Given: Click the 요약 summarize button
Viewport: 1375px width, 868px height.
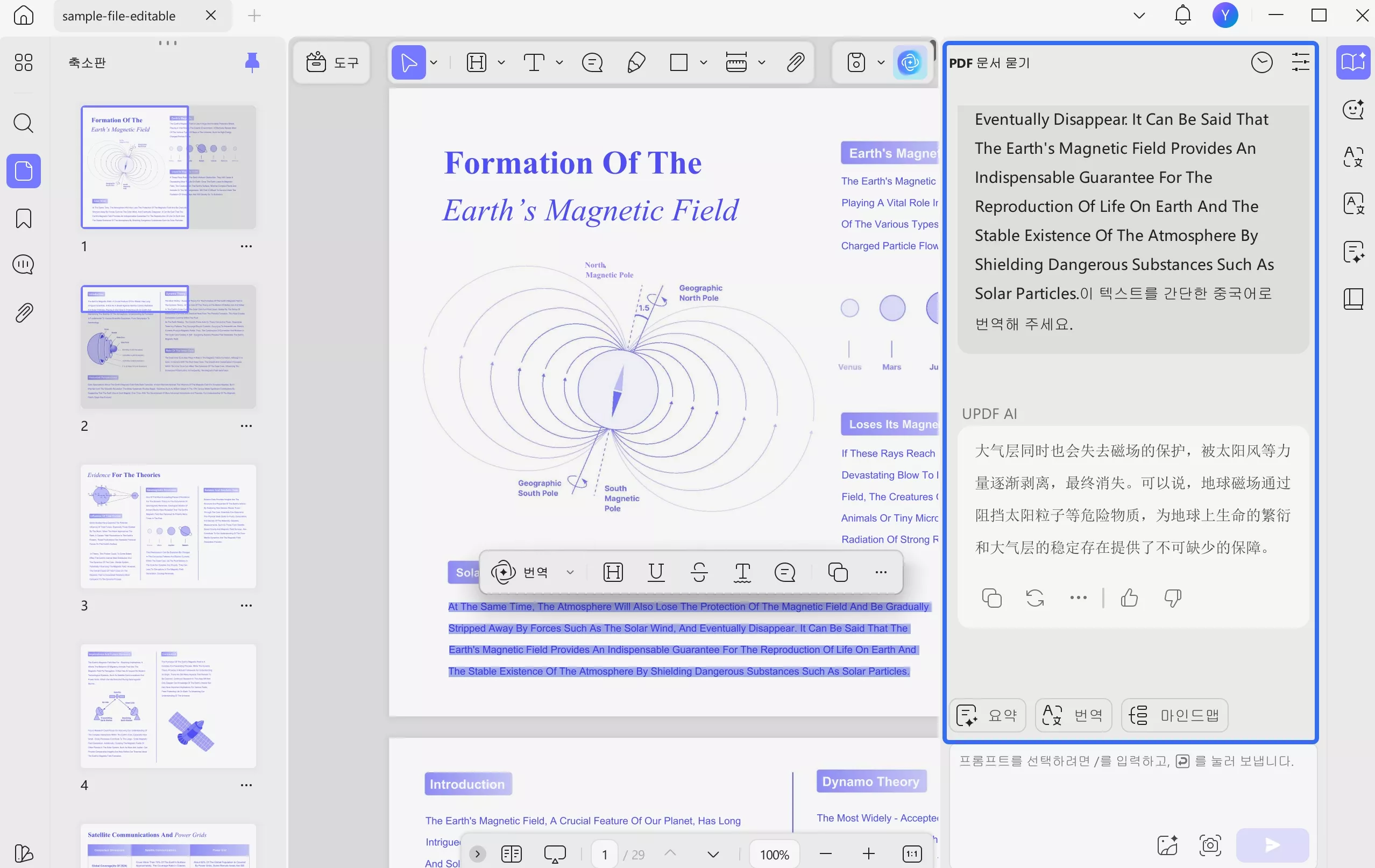Looking at the screenshot, I should coord(988,715).
